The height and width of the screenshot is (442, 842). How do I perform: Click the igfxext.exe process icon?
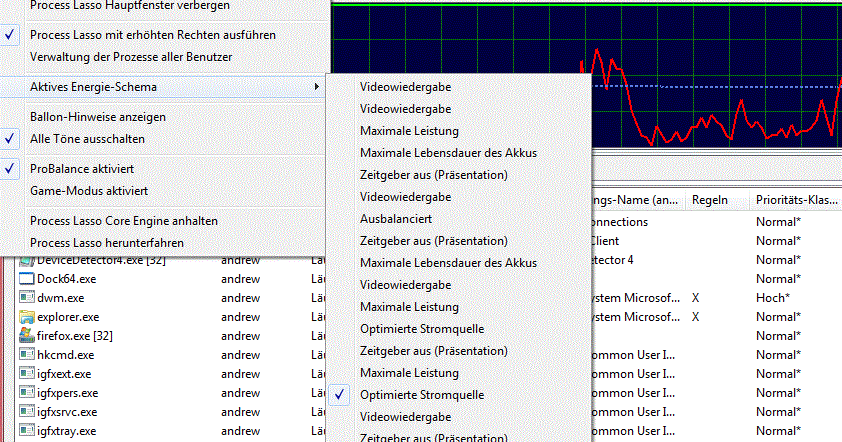pos(26,374)
